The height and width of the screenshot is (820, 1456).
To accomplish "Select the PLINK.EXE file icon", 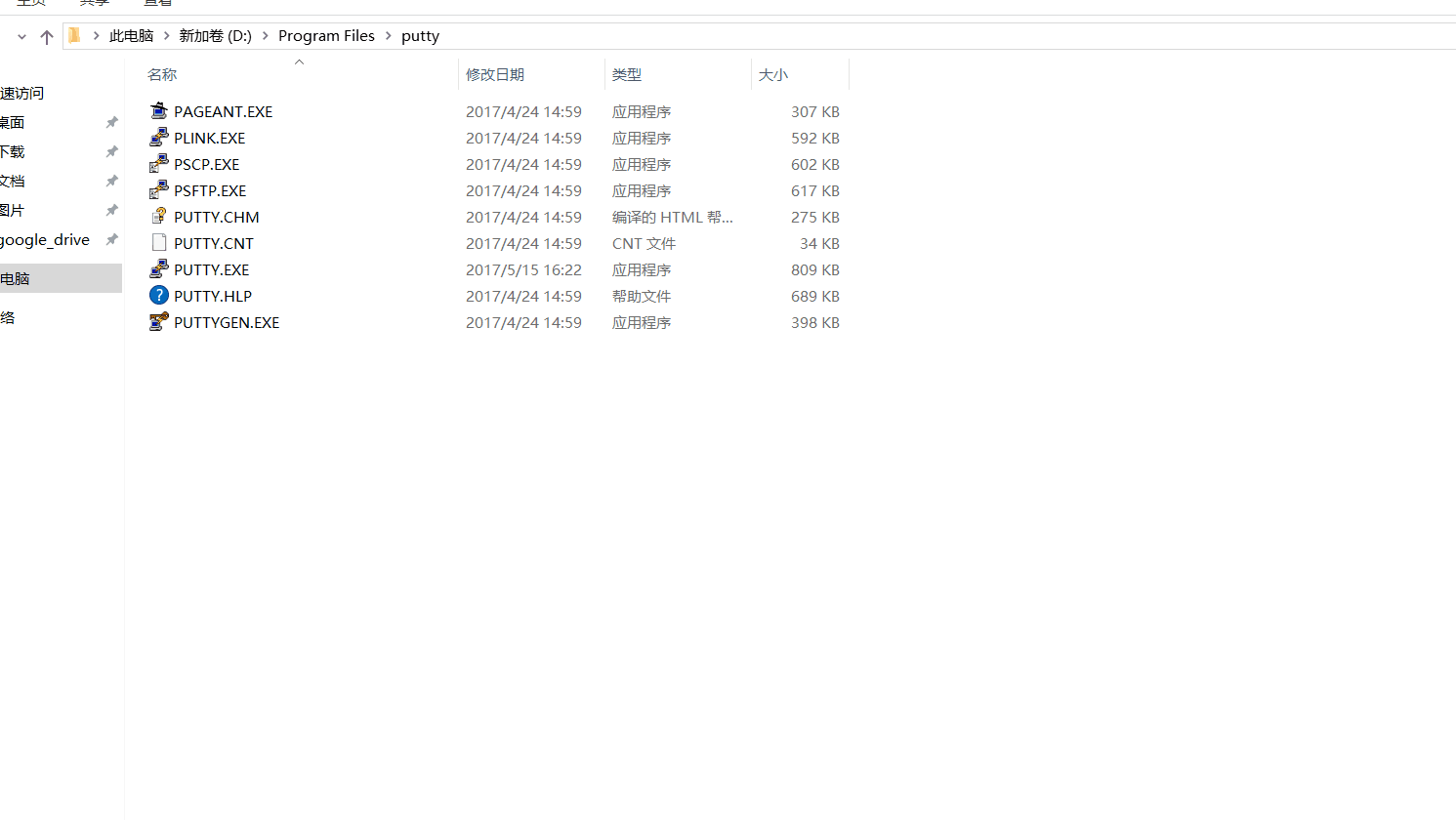I will tap(159, 137).
